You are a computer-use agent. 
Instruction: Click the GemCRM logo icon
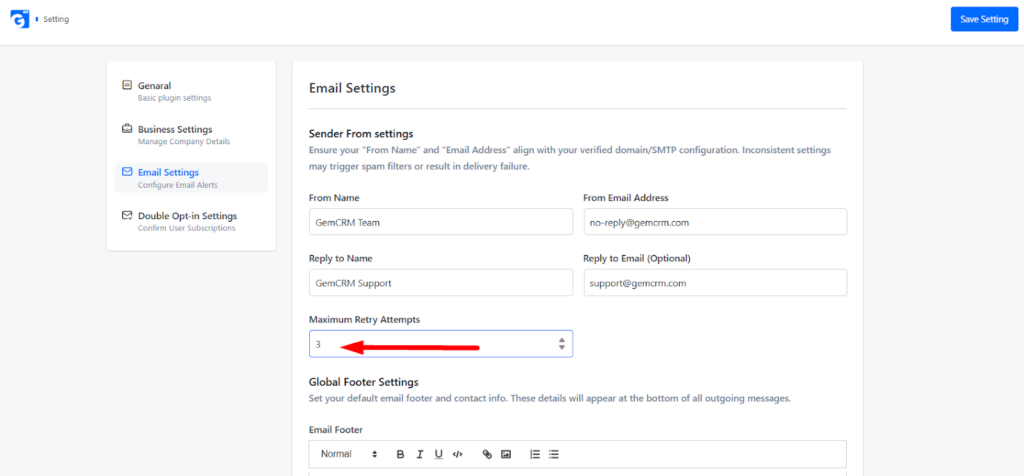tap(18, 19)
